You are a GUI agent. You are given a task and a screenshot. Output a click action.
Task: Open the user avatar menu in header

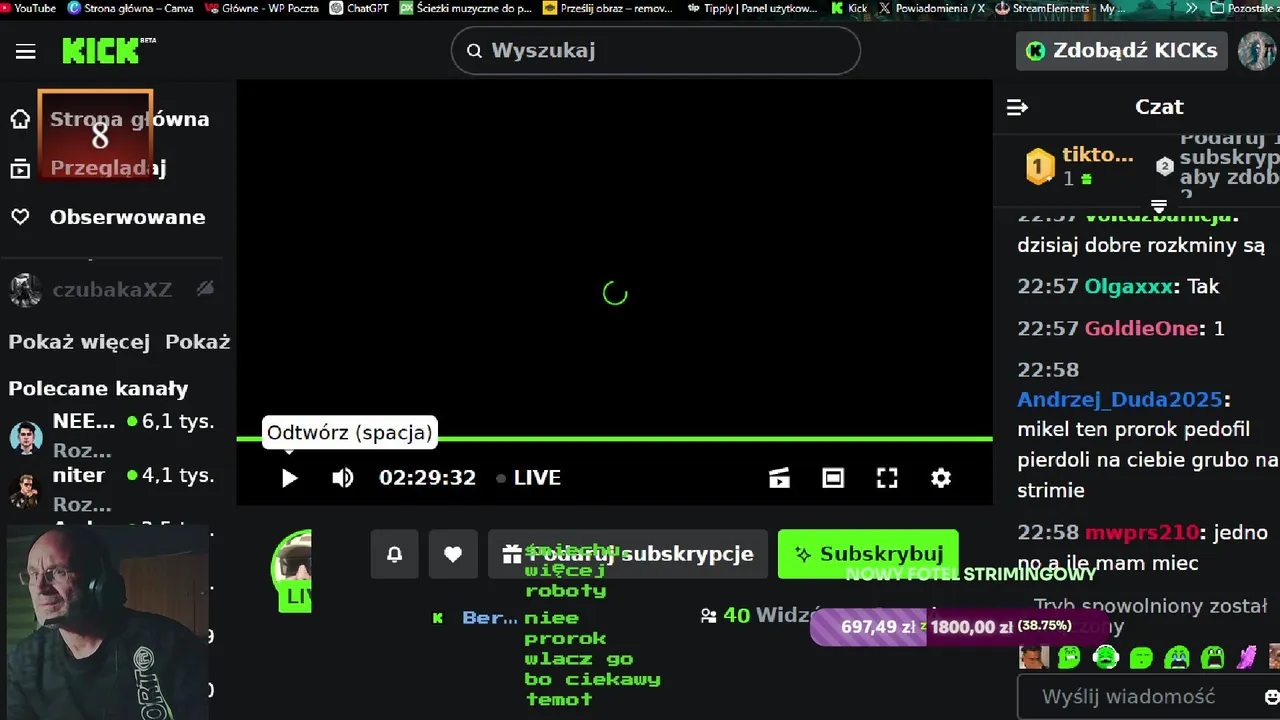(x=1257, y=50)
